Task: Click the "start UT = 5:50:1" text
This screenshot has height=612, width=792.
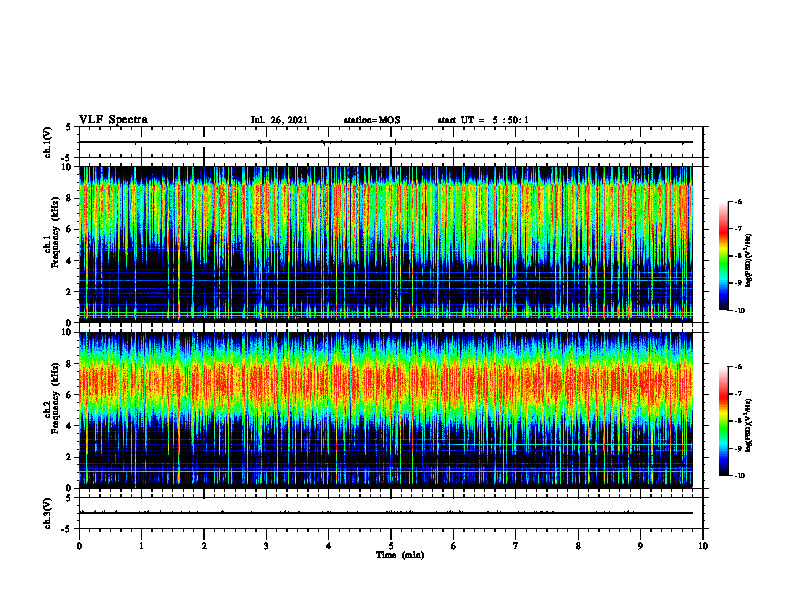Action: tap(483, 120)
